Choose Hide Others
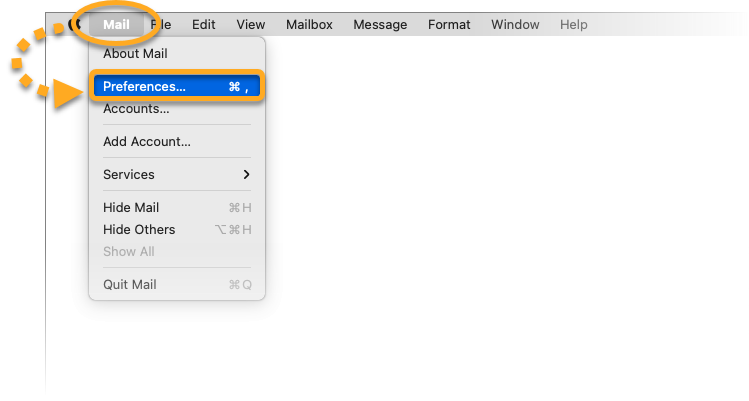 [x=139, y=230]
